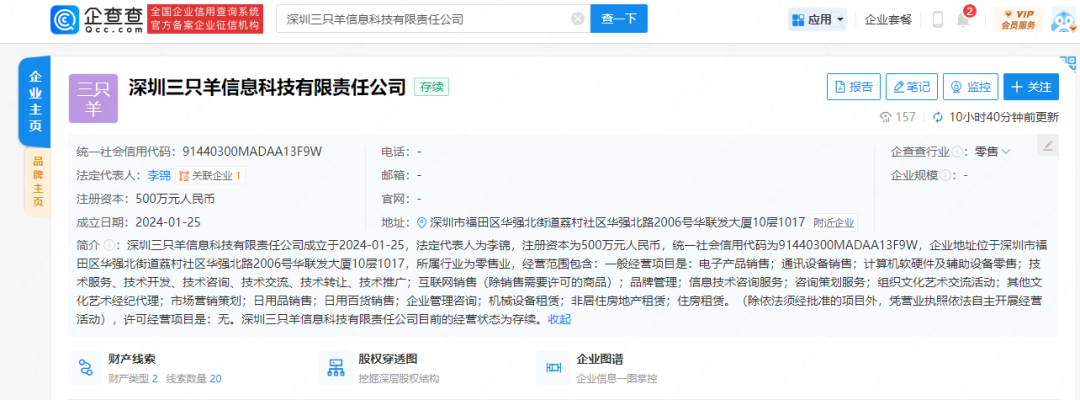
Task: Expand the 零售 industry dropdown
Action: [x=993, y=151]
